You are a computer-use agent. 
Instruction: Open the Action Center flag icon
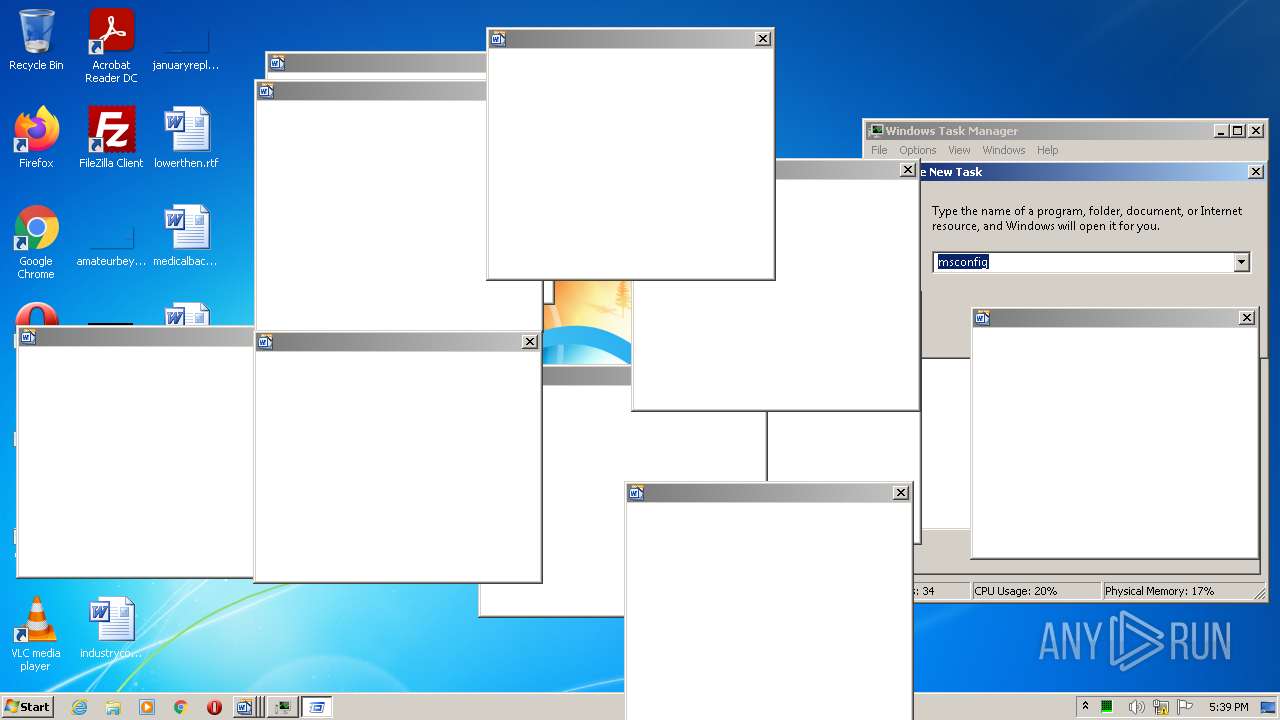tap(1186, 707)
